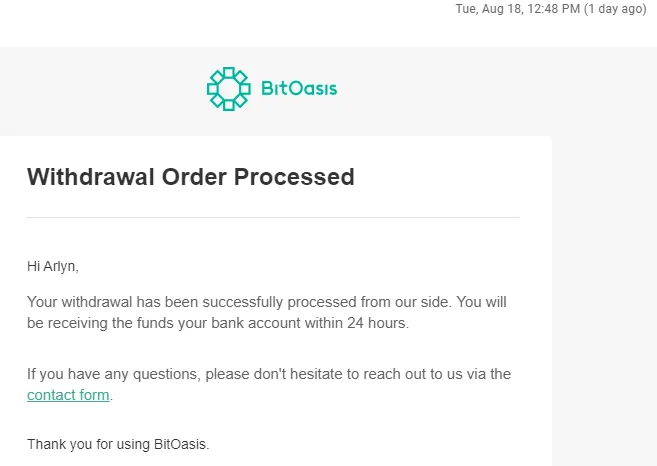Viewport: 657px width, 466px height.
Task: Click the email timestamp Tue, Aug 18, 12:48 PM
Action: [x=518, y=9]
